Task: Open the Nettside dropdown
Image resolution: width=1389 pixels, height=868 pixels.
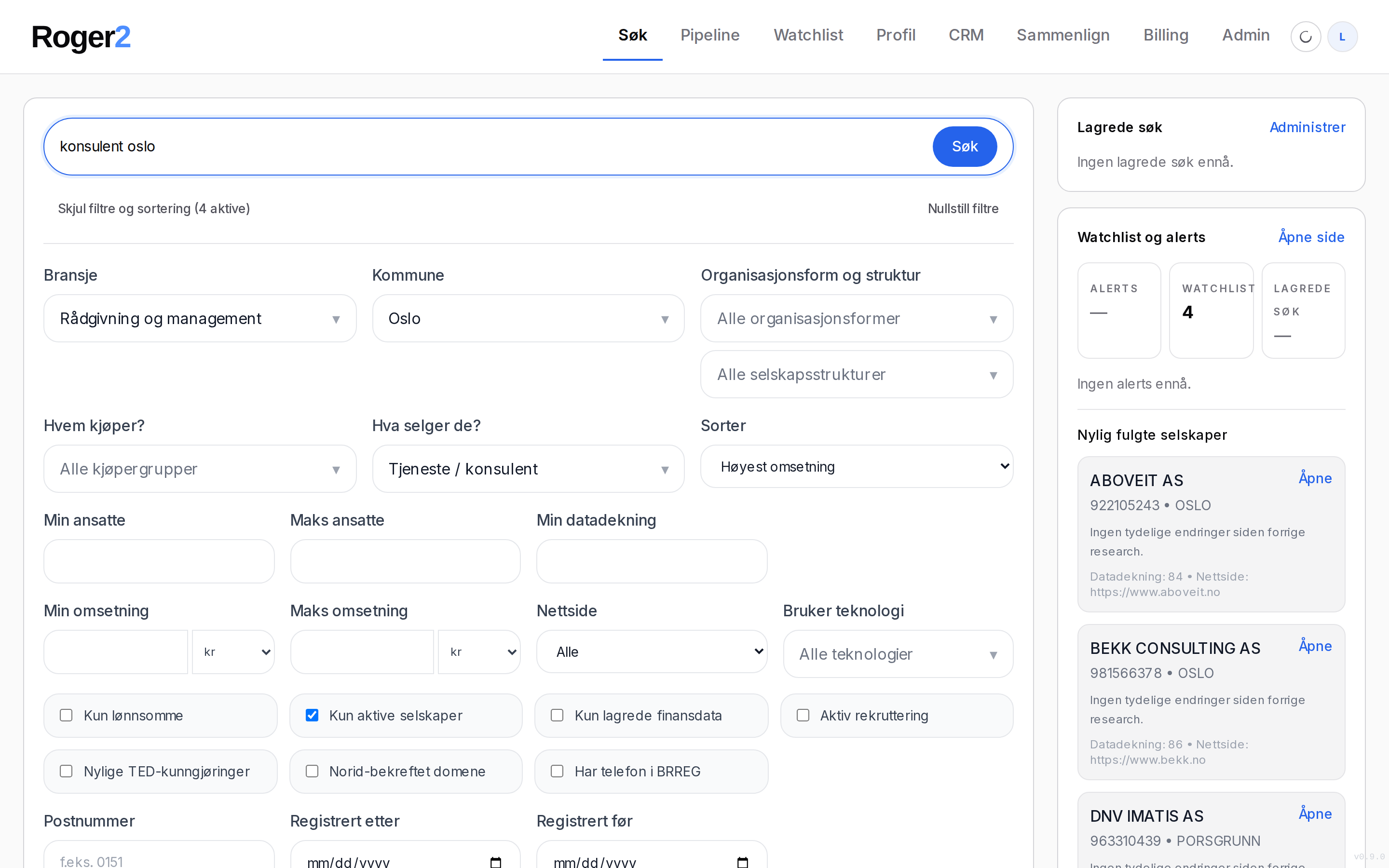Action: [x=652, y=651]
